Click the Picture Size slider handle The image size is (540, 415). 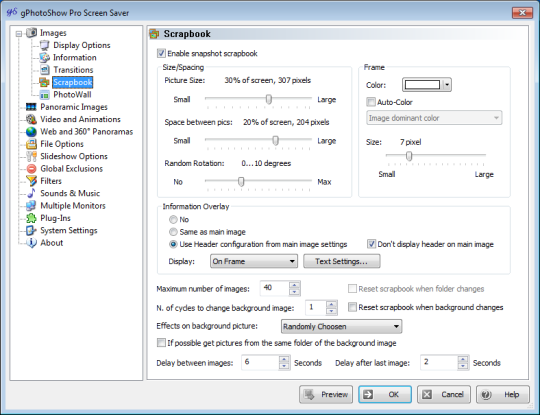coord(269,99)
